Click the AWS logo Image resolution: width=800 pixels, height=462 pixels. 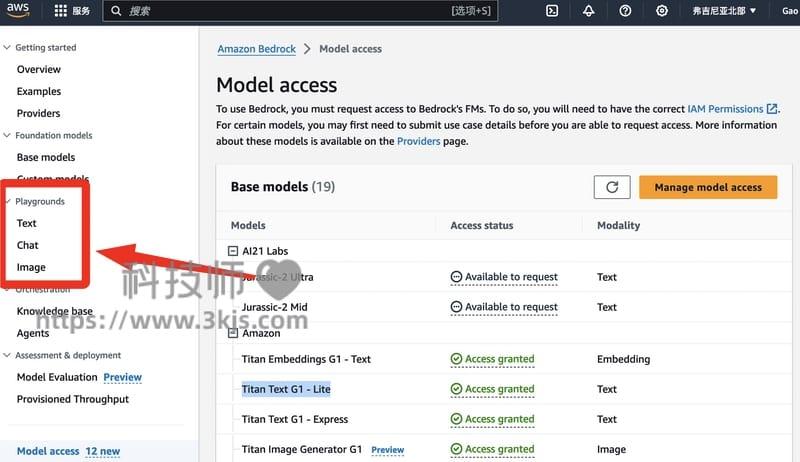pyautogui.click(x=18, y=10)
